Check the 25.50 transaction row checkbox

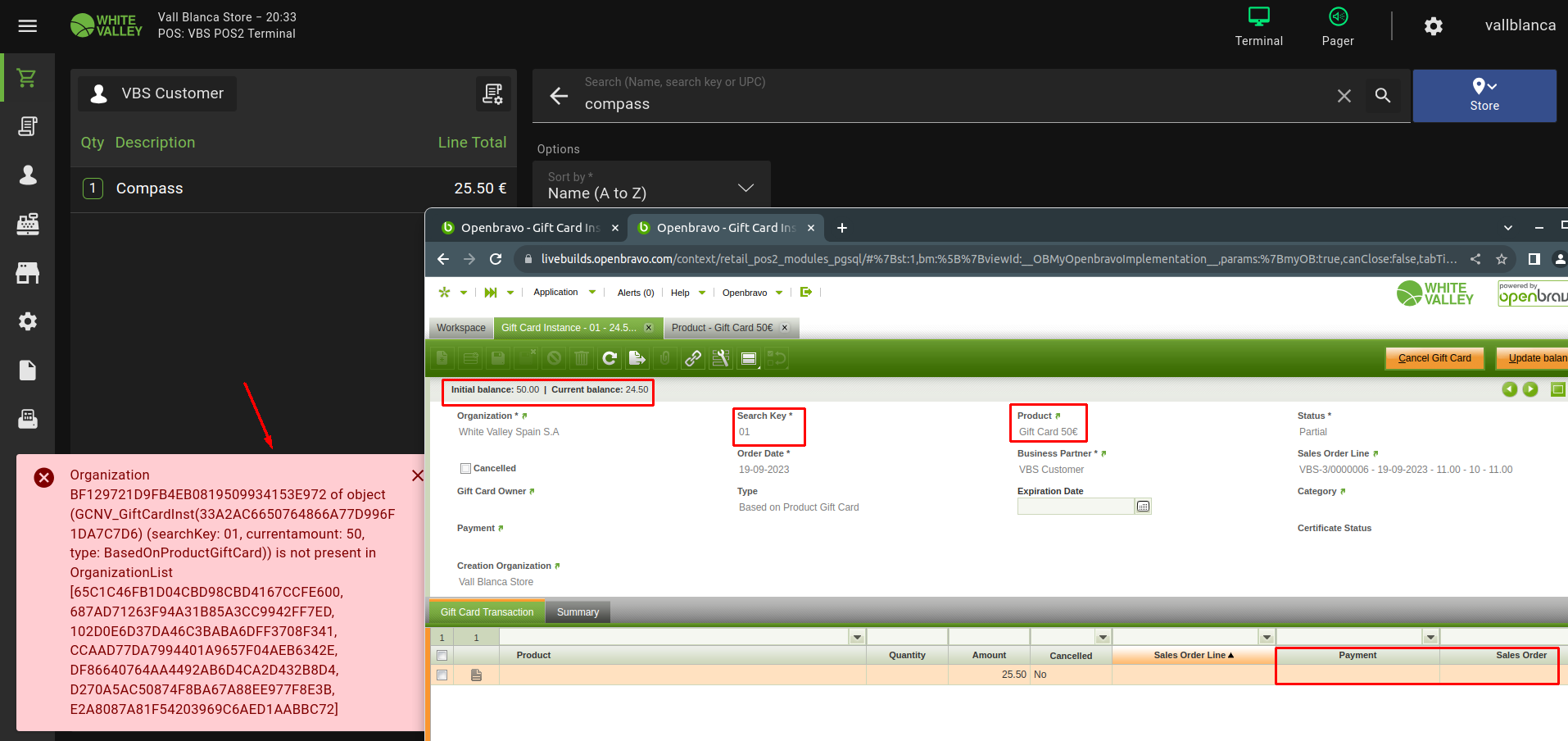tap(442, 675)
